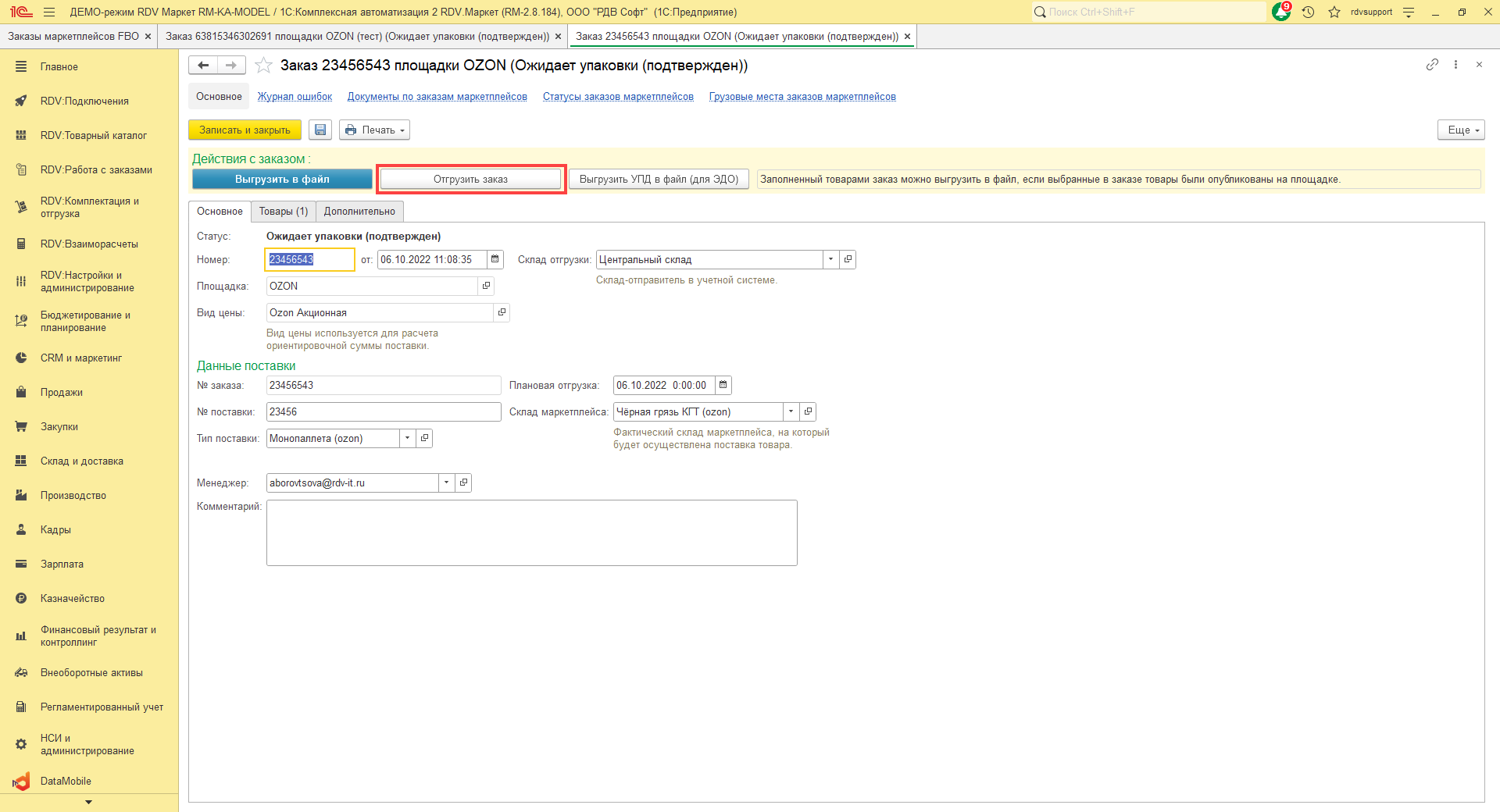The width and height of the screenshot is (1500, 812).
Task: Open RDV:Товарный каталог in sidebar
Action: 93,135
